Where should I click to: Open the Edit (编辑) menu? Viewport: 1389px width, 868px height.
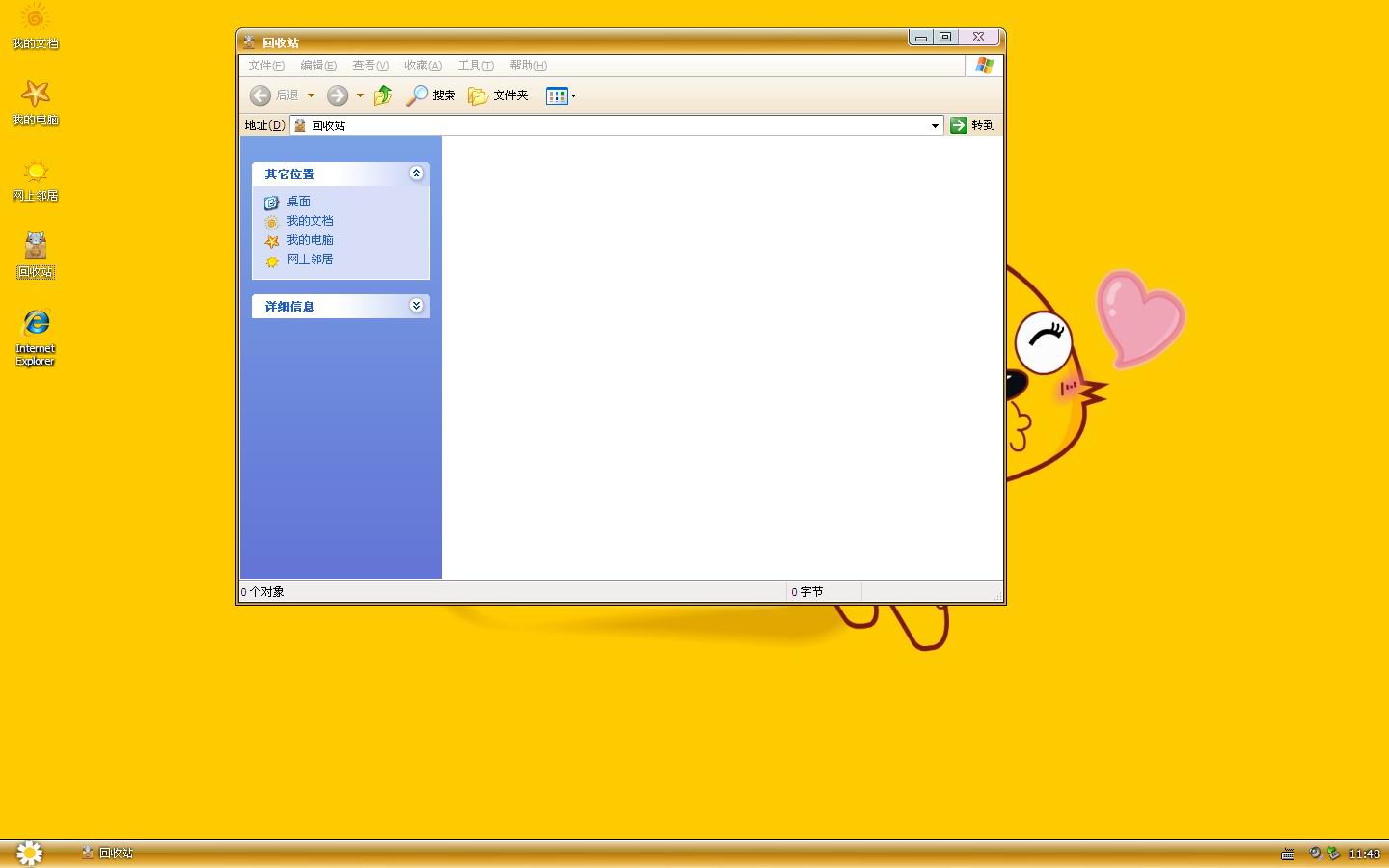[x=318, y=66]
